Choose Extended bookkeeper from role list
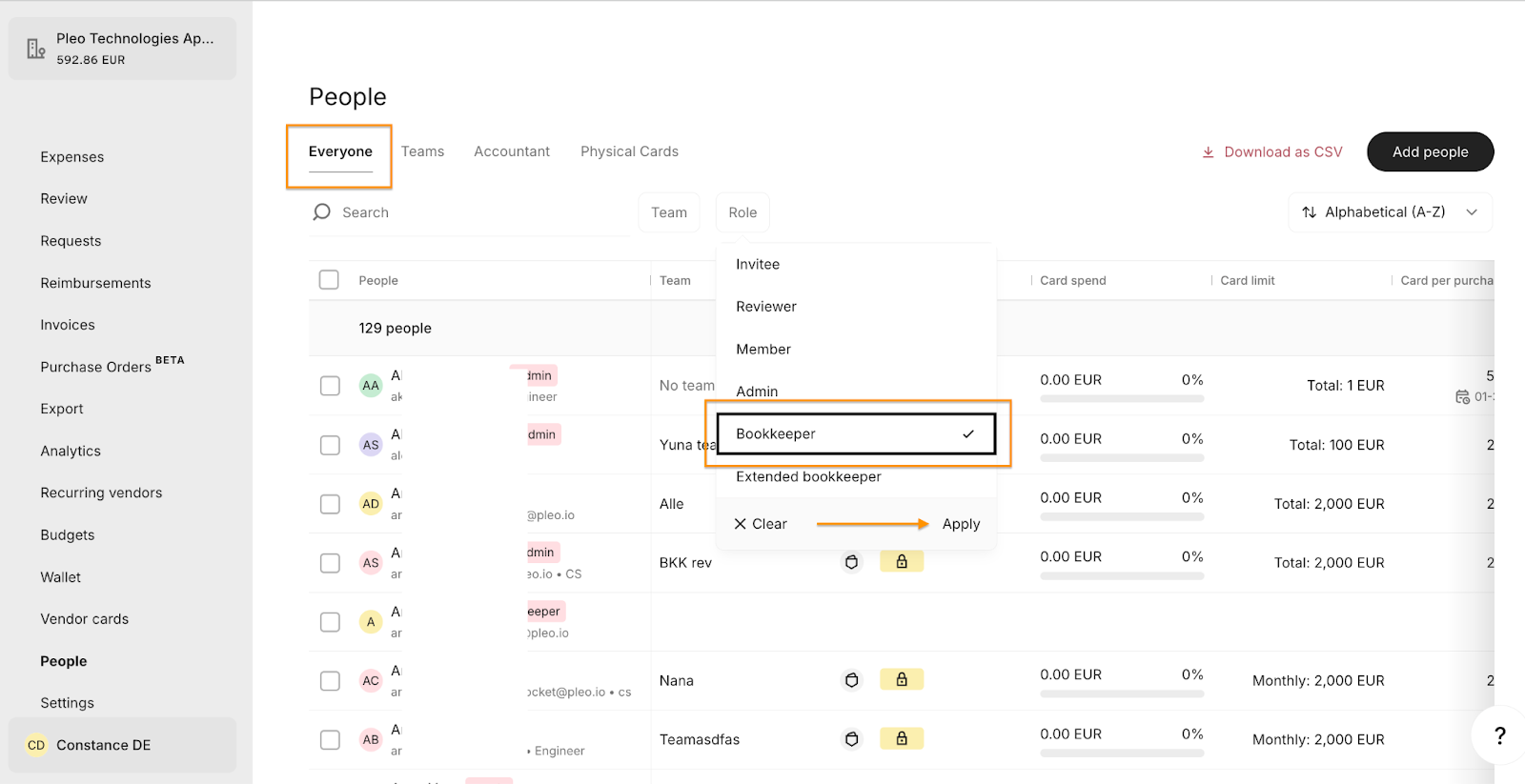This screenshot has width=1525, height=784. pyautogui.click(x=808, y=477)
